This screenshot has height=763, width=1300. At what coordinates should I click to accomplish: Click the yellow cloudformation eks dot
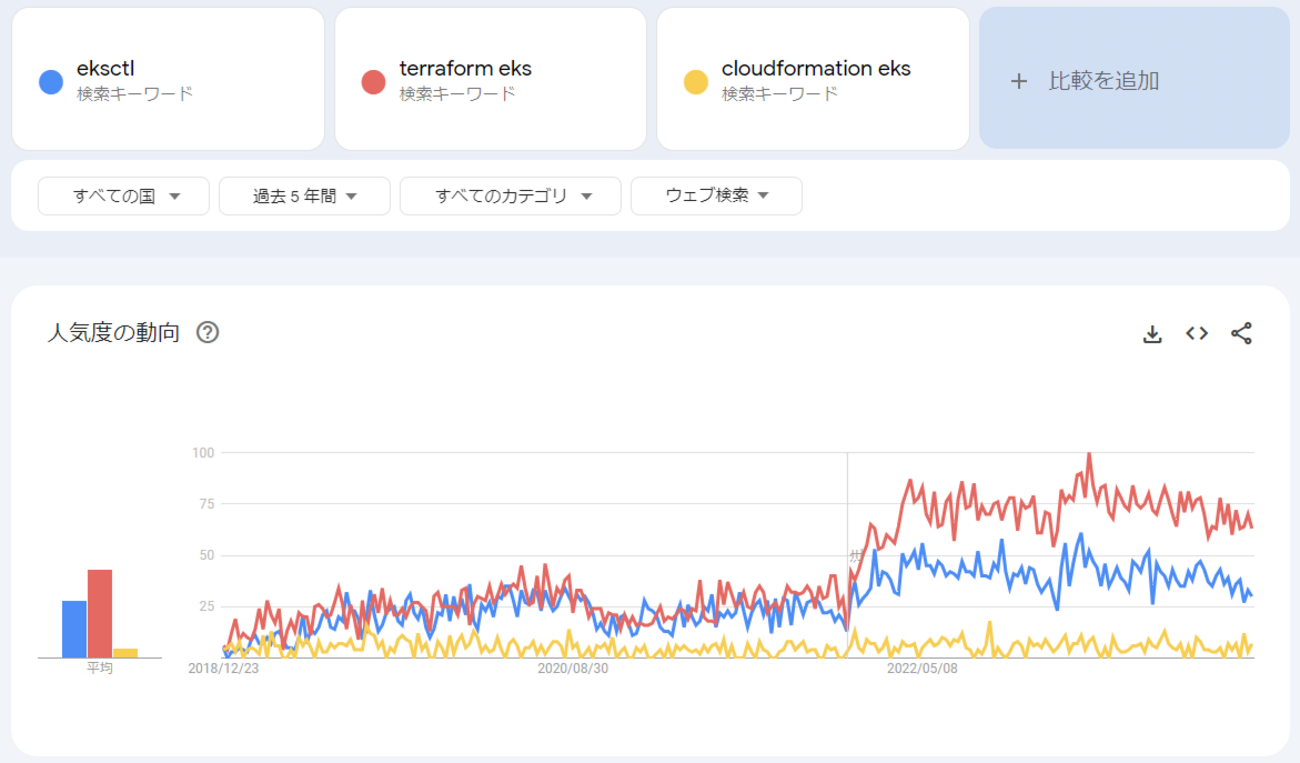(696, 82)
